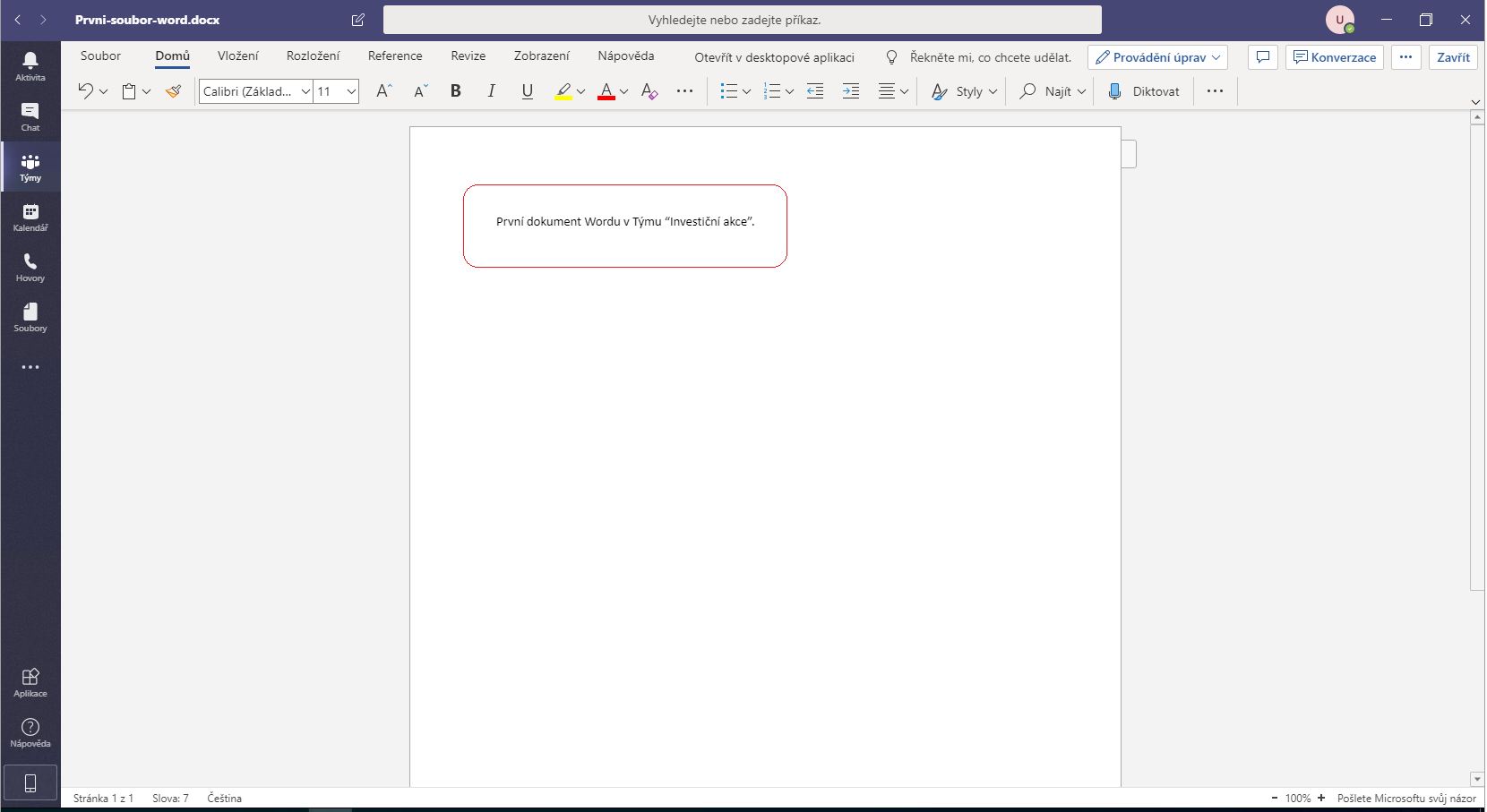Click Otevřít v desktopové aplikaci
1487x812 pixels.
coord(774,57)
